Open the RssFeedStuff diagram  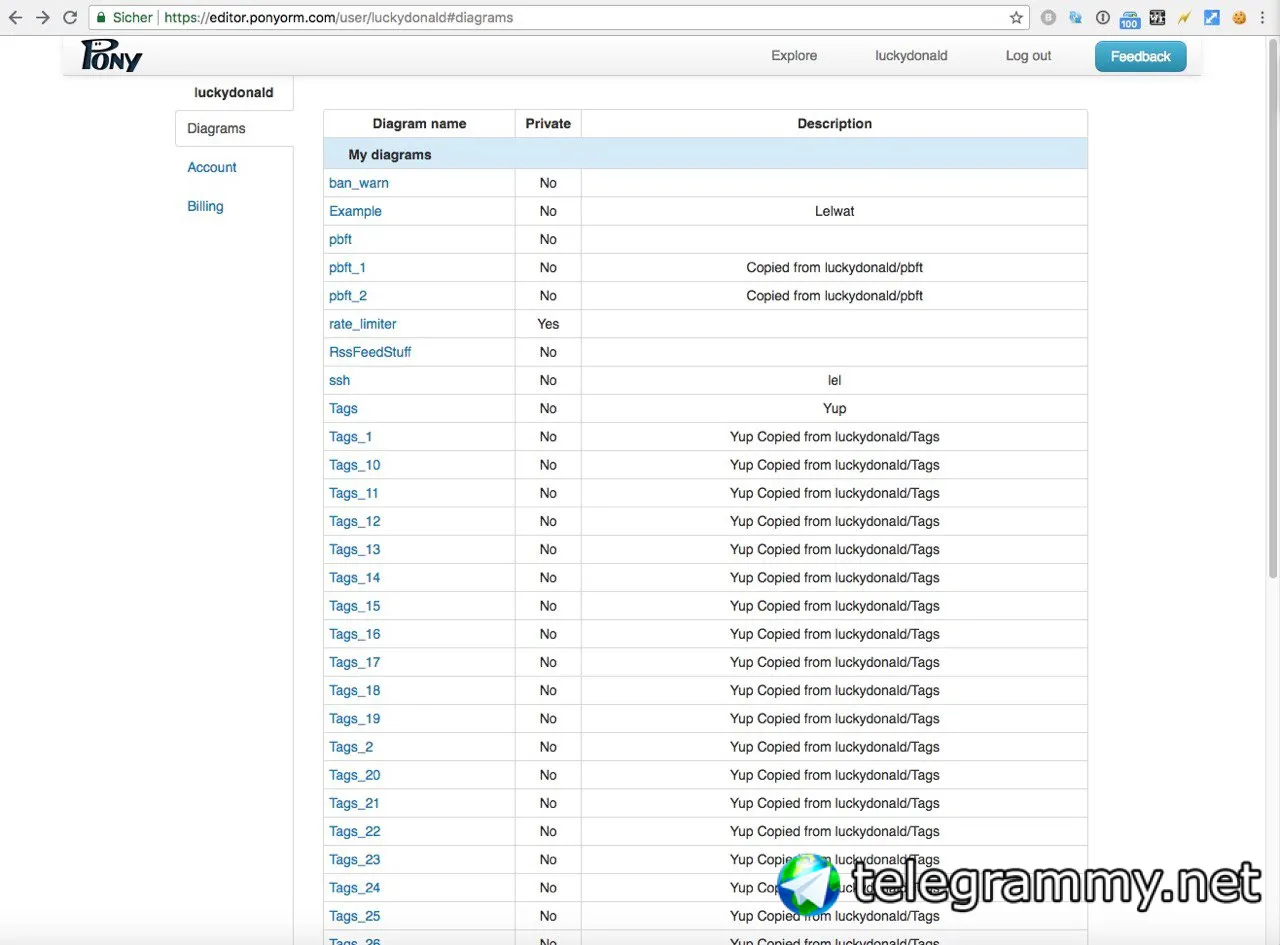coord(370,352)
